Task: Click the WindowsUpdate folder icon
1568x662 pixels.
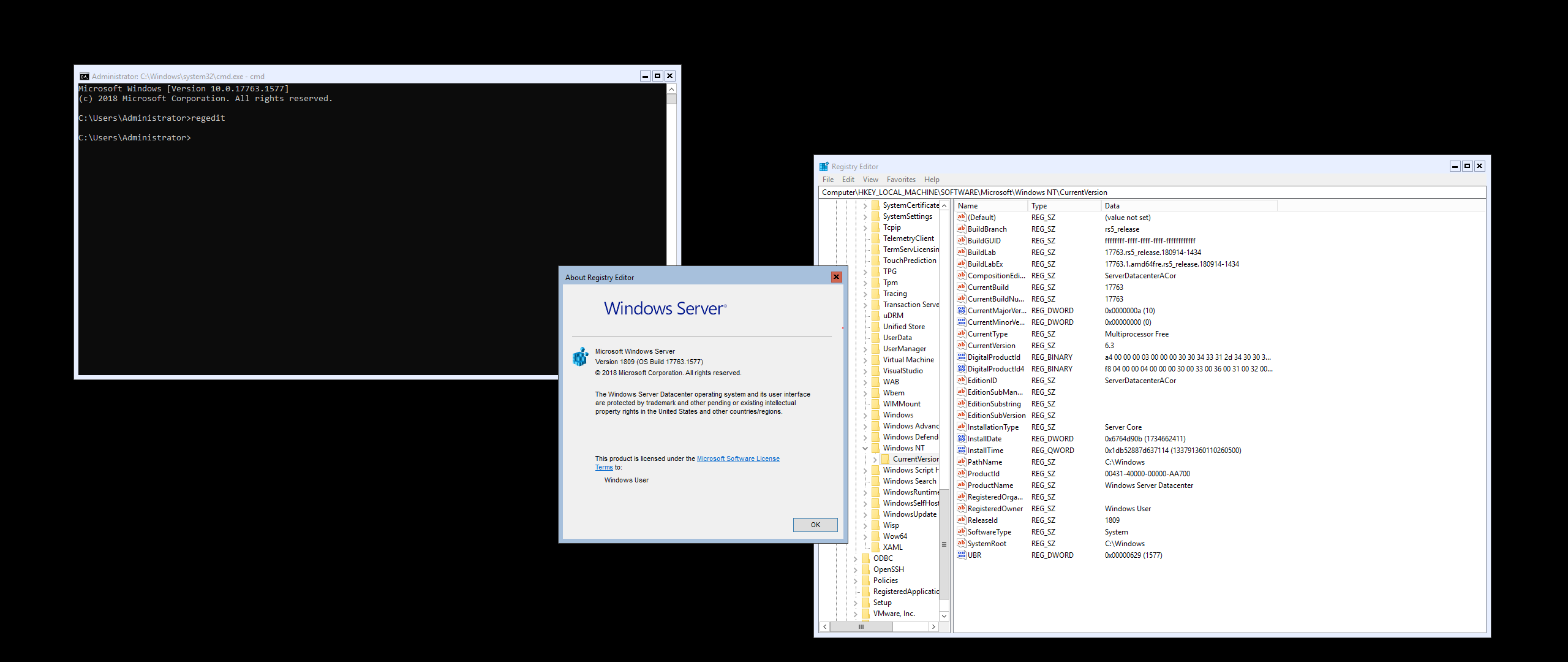Action: coord(875,514)
